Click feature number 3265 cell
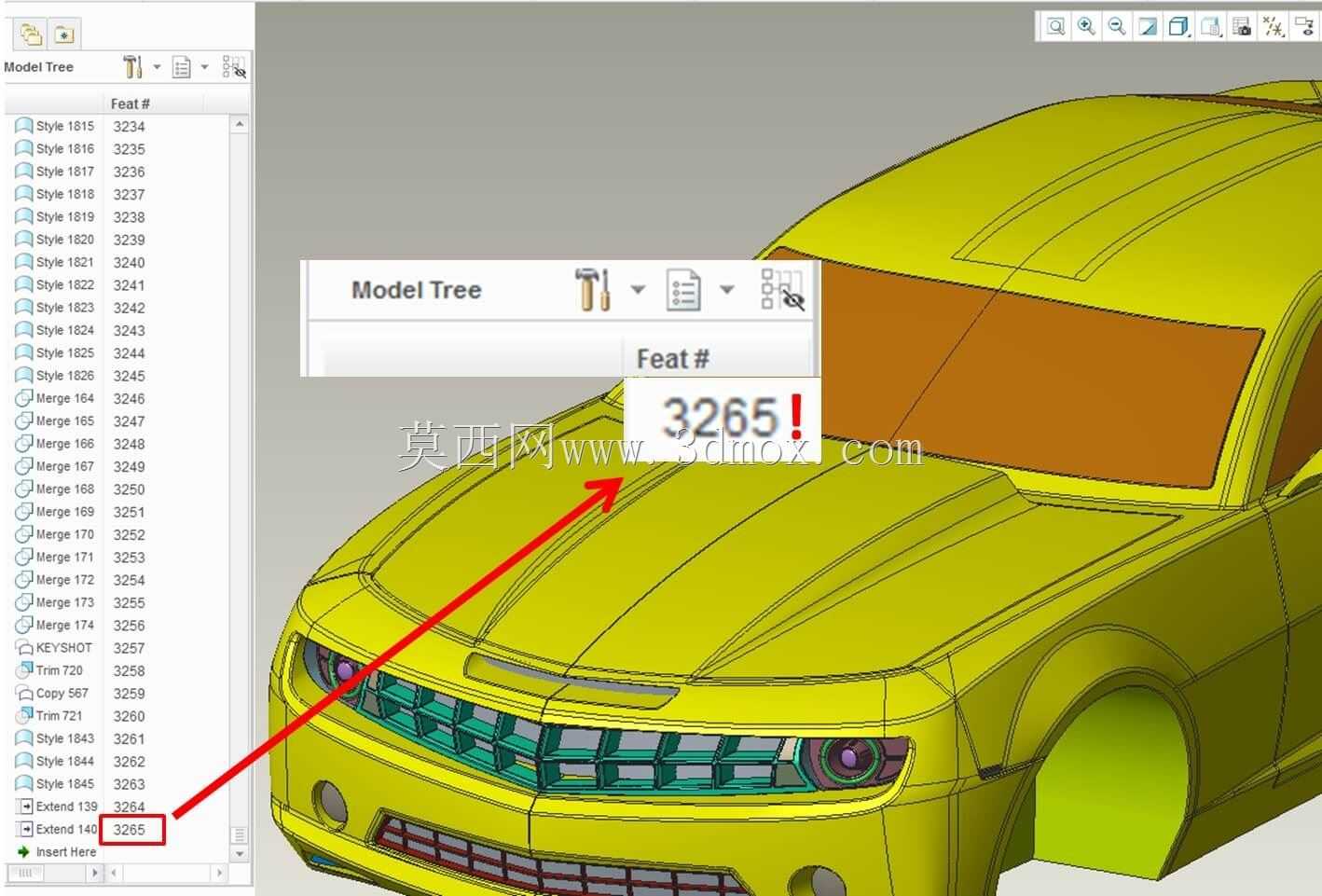 pyautogui.click(x=131, y=829)
